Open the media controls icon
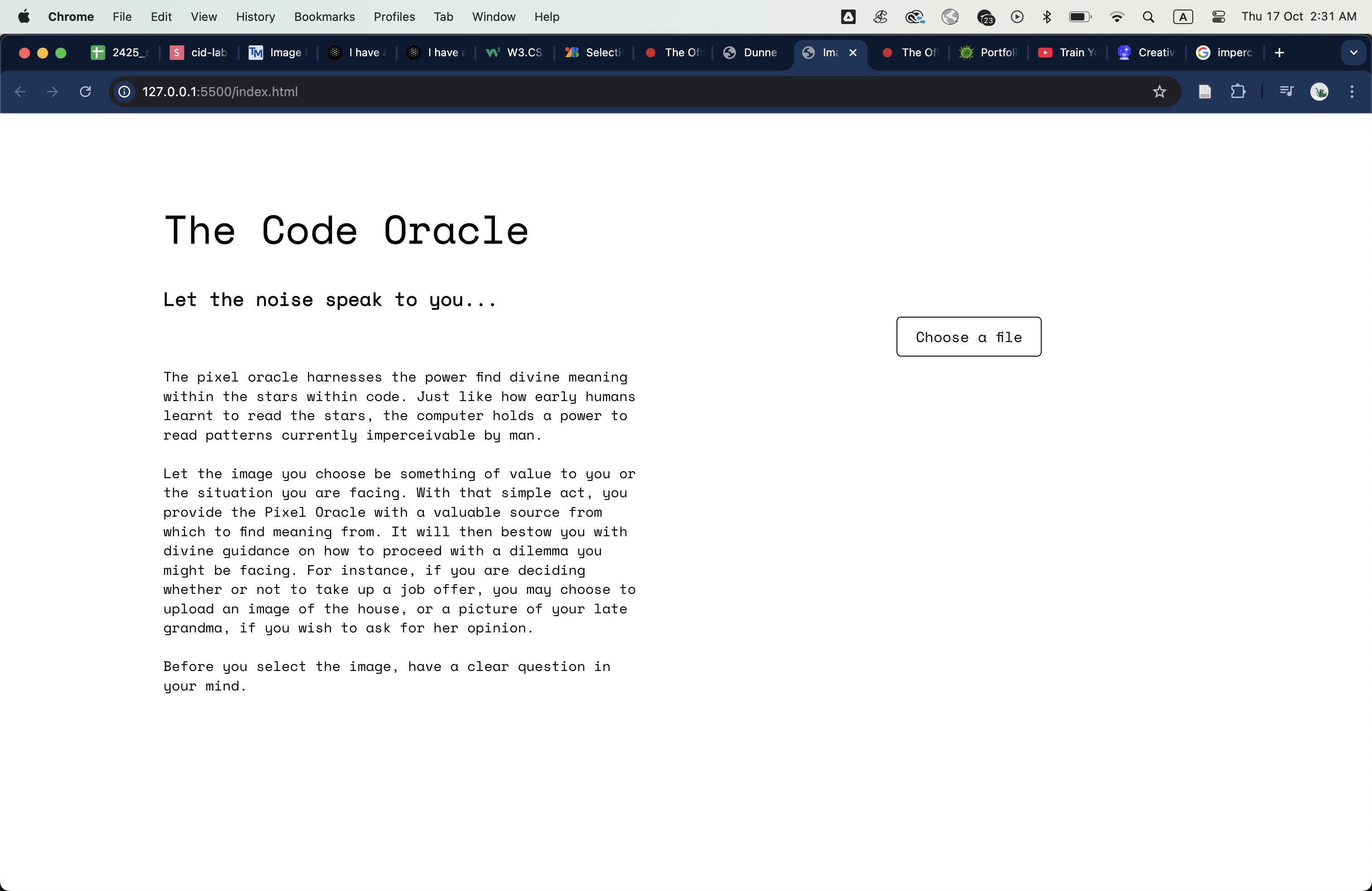 (1286, 92)
